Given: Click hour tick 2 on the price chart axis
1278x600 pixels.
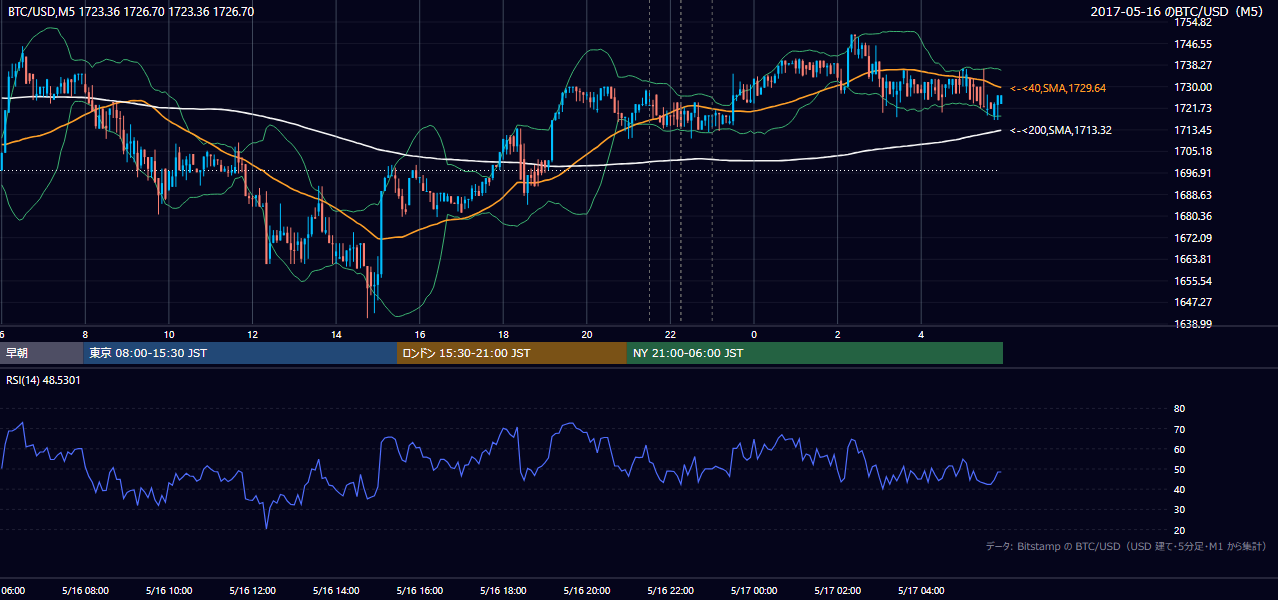Looking at the screenshot, I should click(838, 335).
